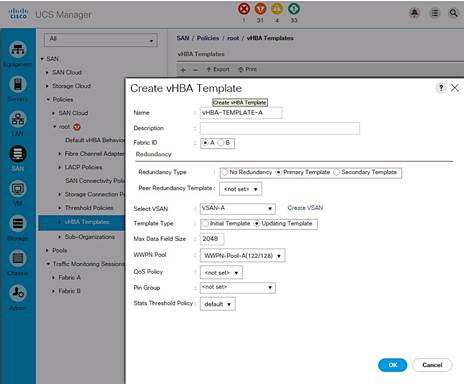Select Primary Template radio option
464x384 pixels.
(278, 172)
